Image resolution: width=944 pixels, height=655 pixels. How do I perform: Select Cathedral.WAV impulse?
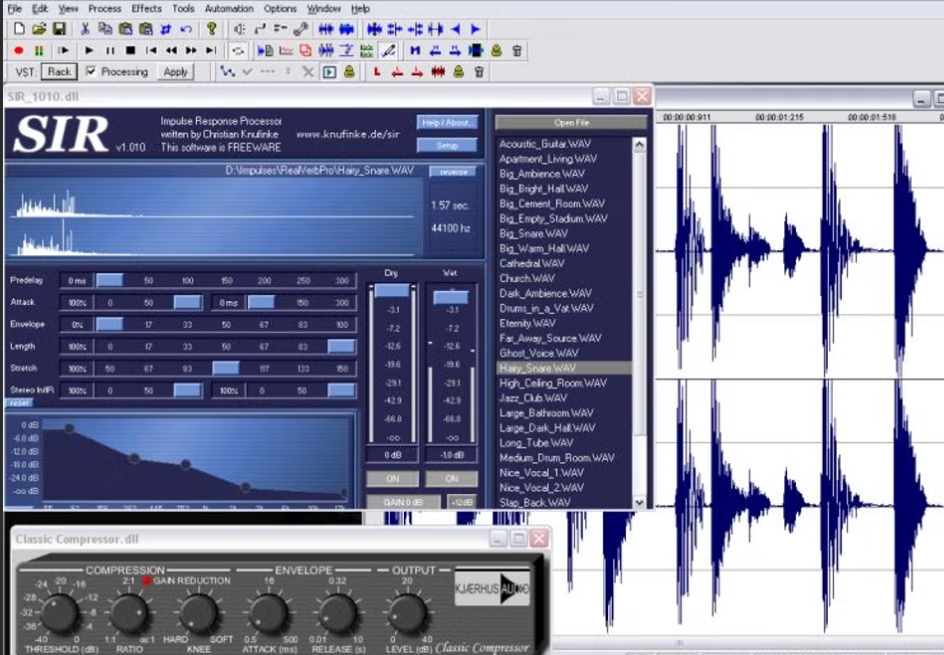pyautogui.click(x=532, y=263)
